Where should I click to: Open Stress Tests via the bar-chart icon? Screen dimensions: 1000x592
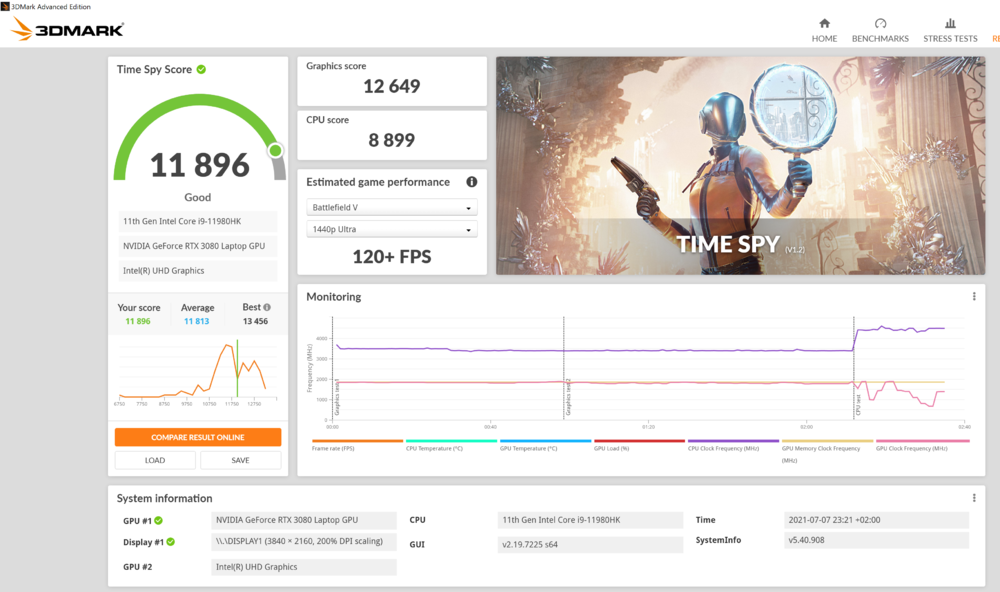coord(950,24)
